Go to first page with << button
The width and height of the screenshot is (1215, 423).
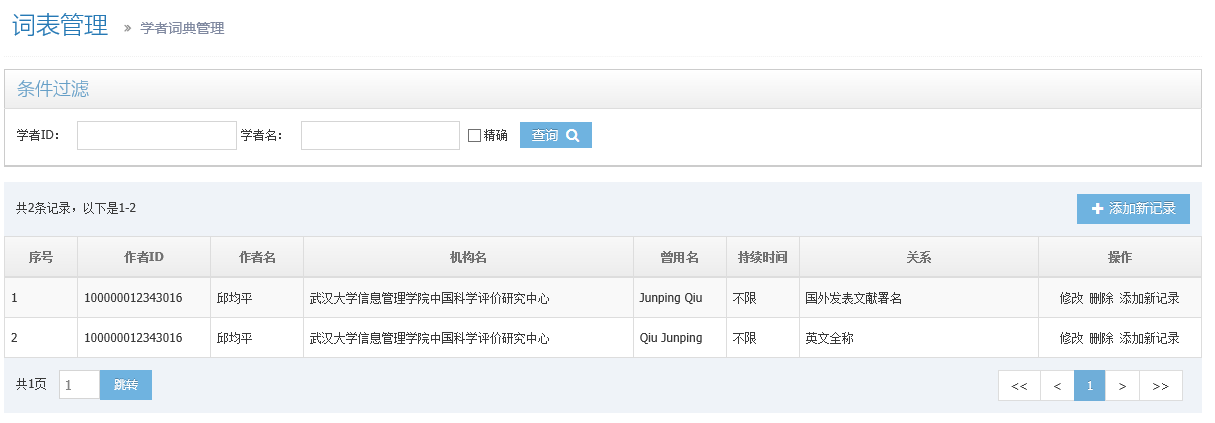point(1019,386)
